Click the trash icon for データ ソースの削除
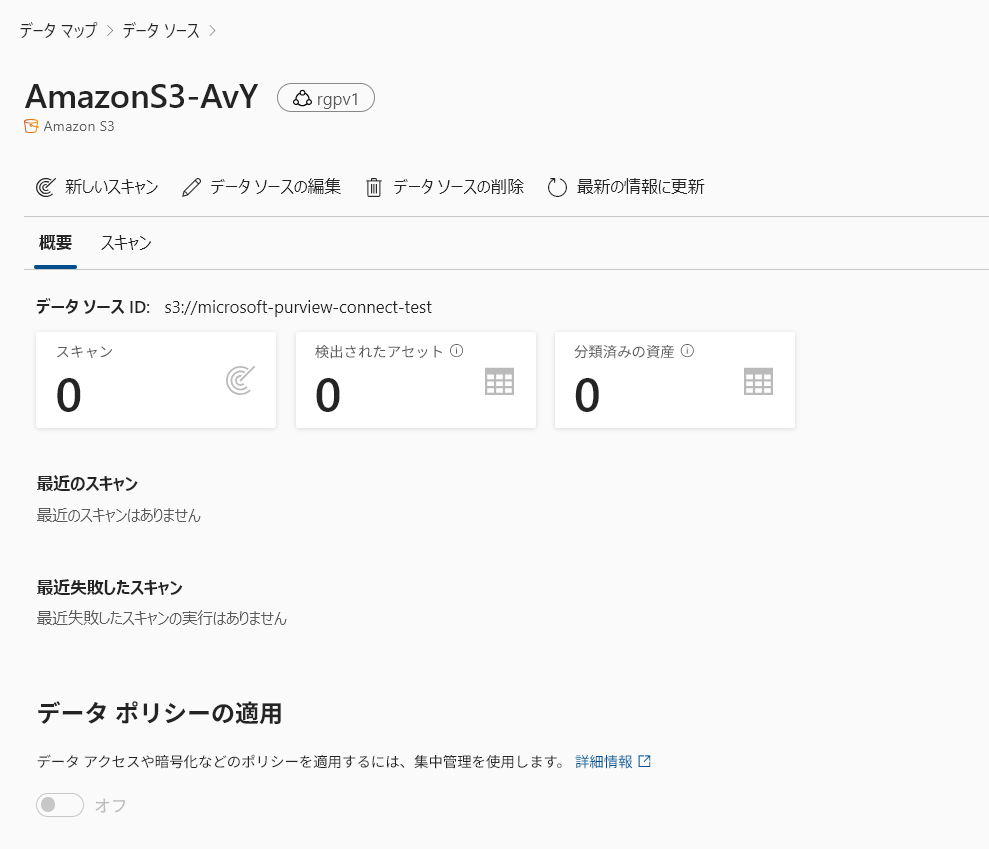The height and width of the screenshot is (849, 989). pyautogui.click(x=374, y=186)
